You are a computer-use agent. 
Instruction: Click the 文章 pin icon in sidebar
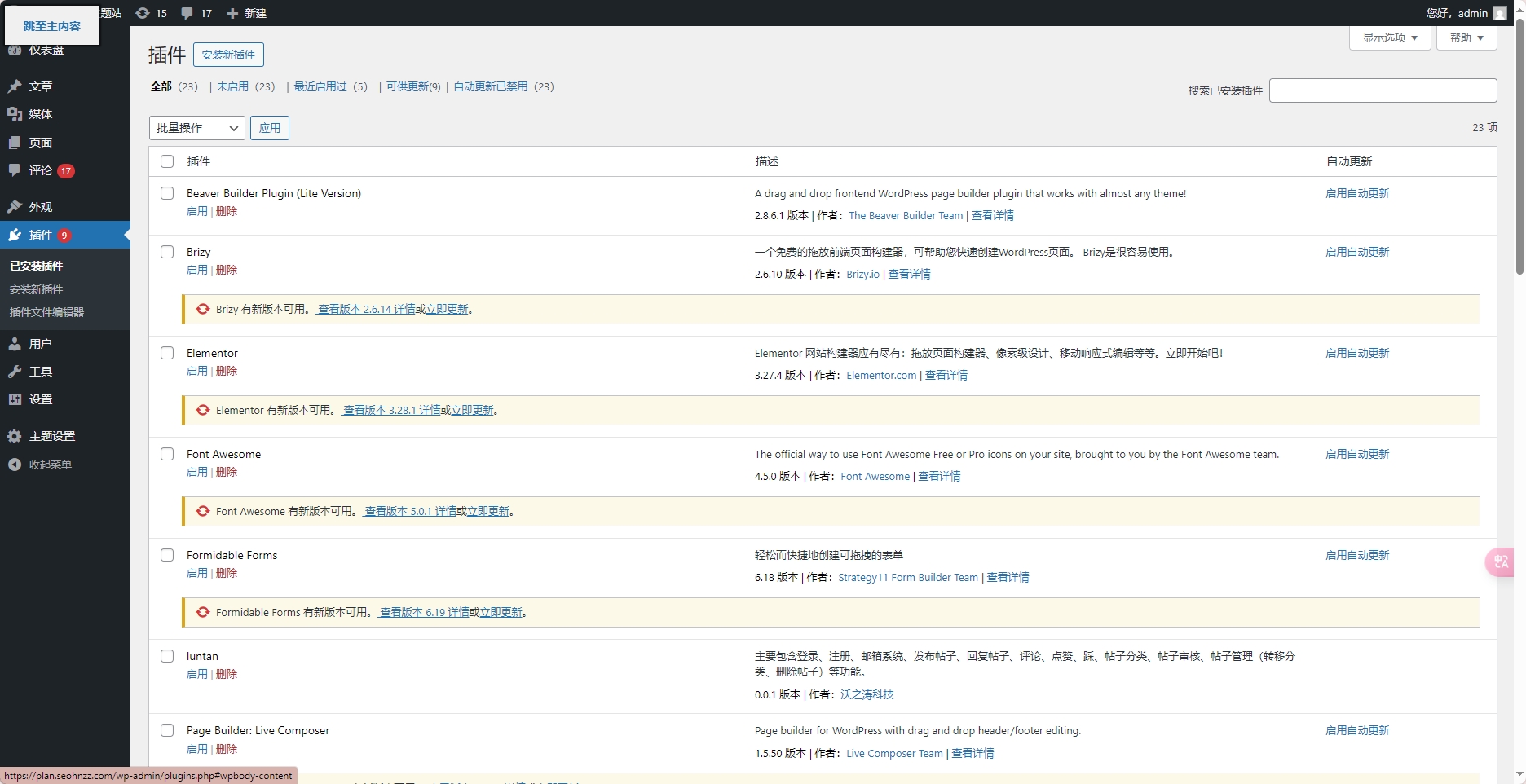pos(15,86)
